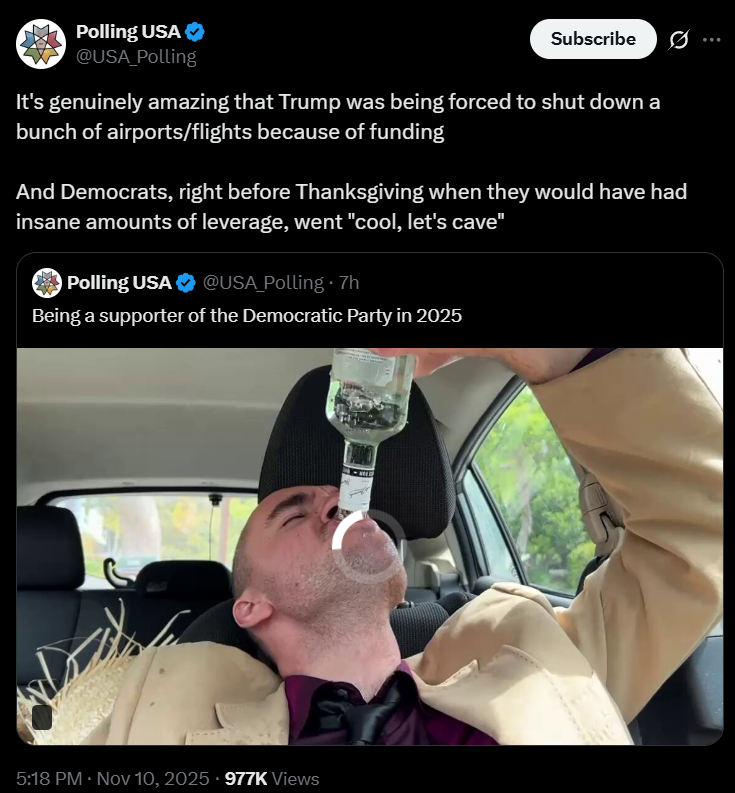Play the video of man drinking in car
The height and width of the screenshot is (793, 735).
370,546
